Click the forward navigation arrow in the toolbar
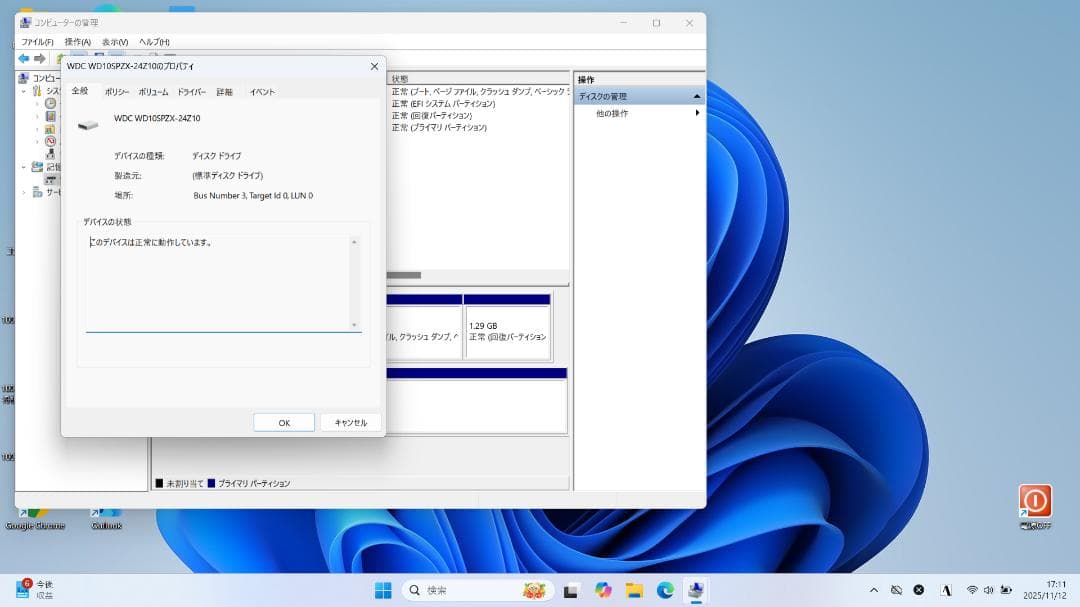The height and width of the screenshot is (607, 1080). pyautogui.click(x=38, y=58)
